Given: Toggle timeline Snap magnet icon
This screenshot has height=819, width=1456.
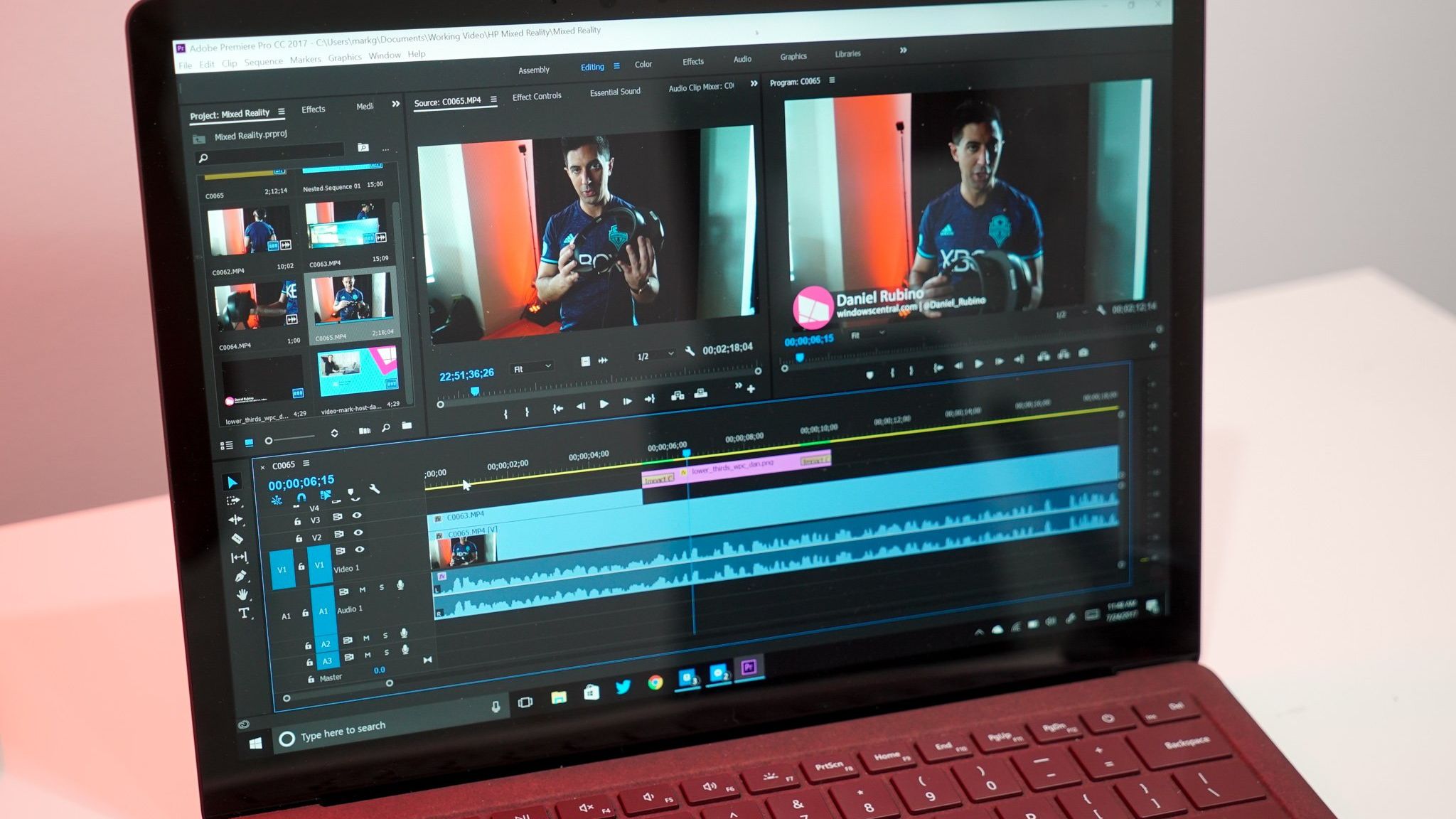Looking at the screenshot, I should (301, 498).
